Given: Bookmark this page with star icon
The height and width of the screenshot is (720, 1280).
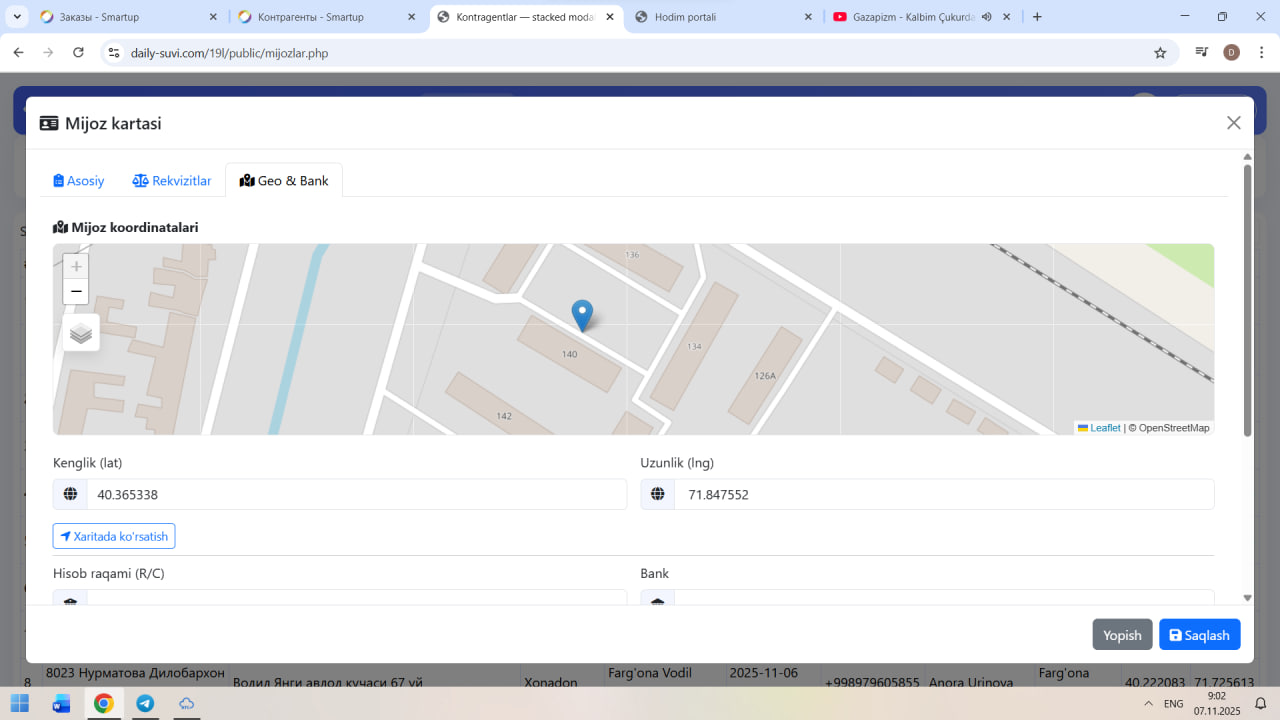Looking at the screenshot, I should click(x=1160, y=53).
